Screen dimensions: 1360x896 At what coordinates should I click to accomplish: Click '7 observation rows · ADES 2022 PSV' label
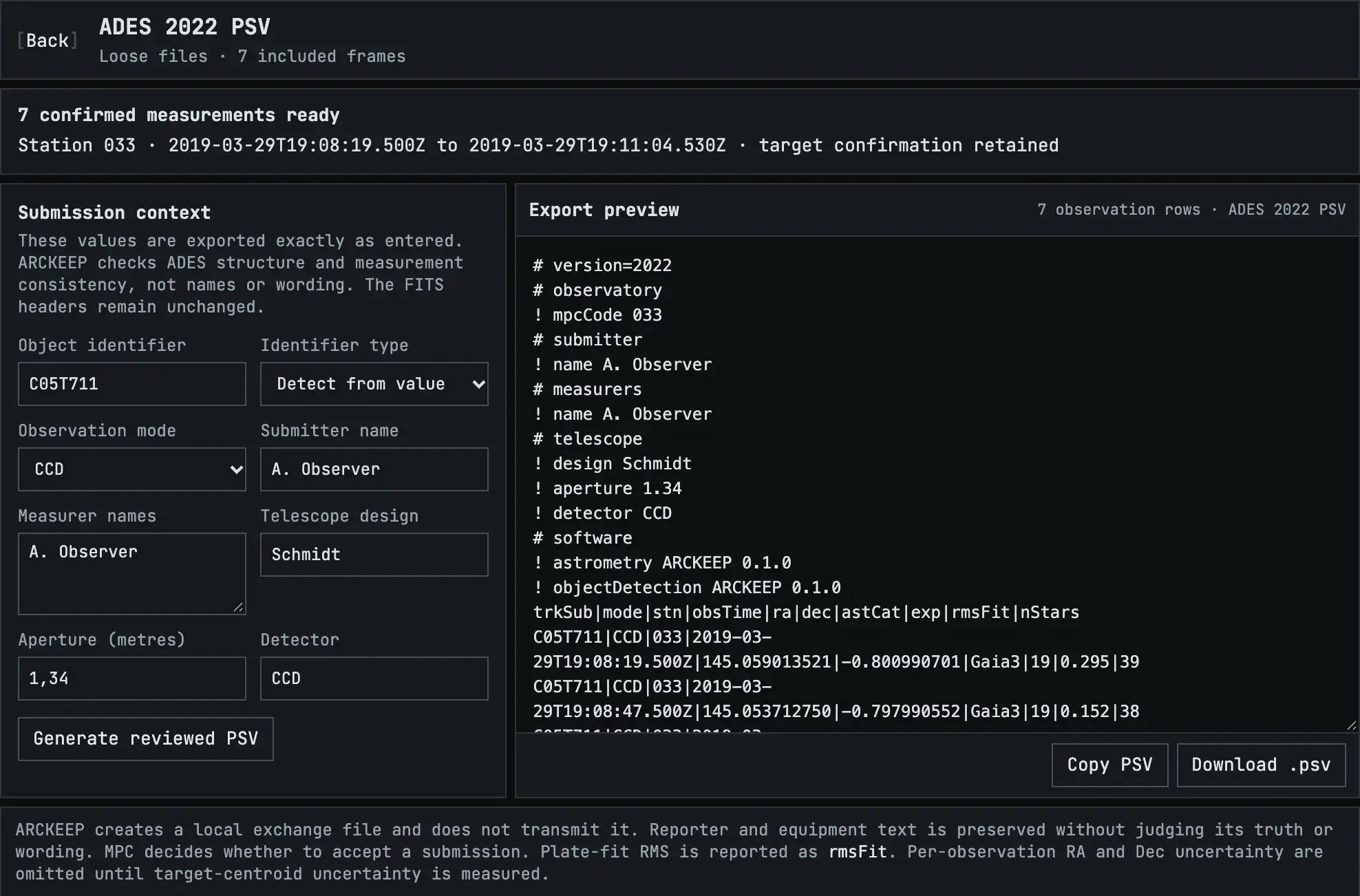pos(1191,210)
